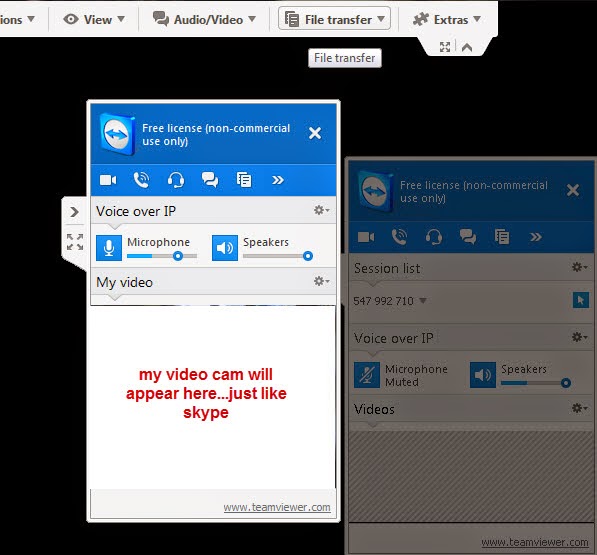The width and height of the screenshot is (597, 555).
Task: Open the Extras menu
Action: 447,19
